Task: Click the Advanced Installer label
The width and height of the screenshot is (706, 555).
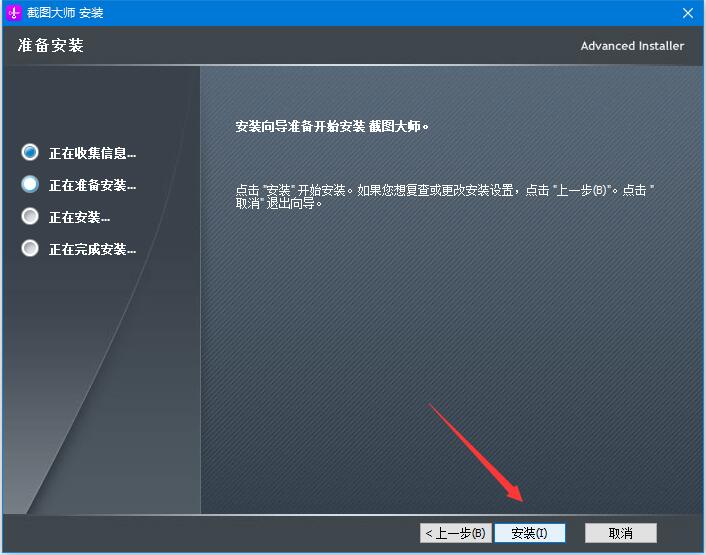Action: 632,46
